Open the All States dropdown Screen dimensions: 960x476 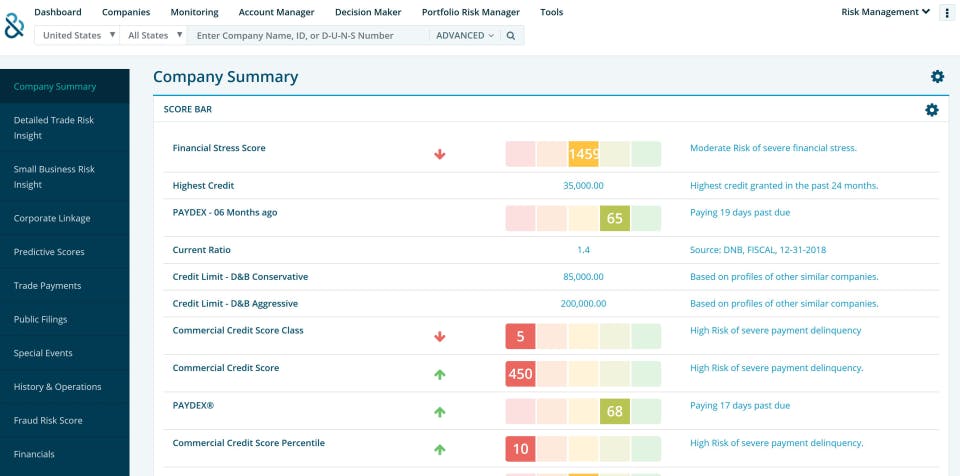point(154,35)
